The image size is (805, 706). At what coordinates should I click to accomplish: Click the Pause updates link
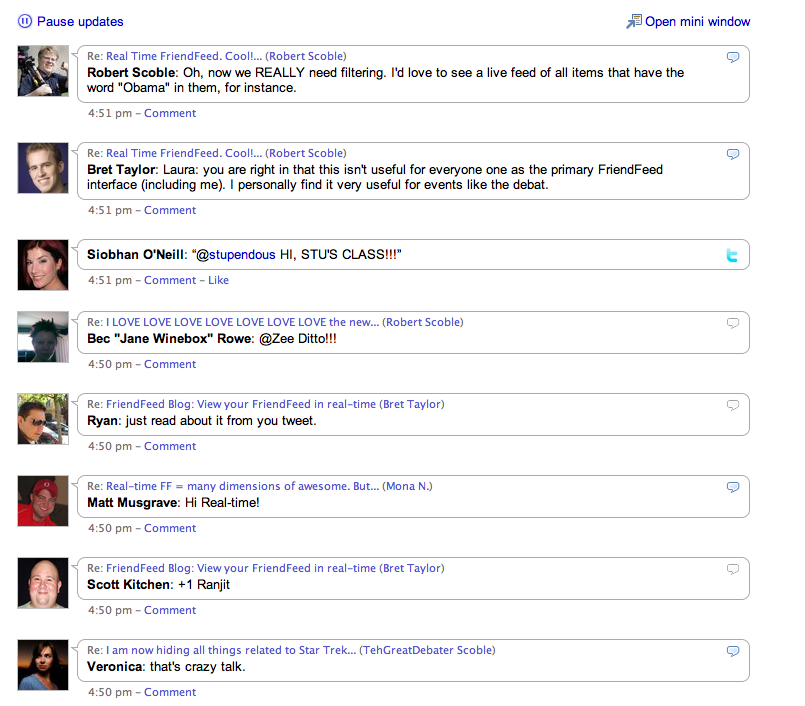(x=80, y=22)
